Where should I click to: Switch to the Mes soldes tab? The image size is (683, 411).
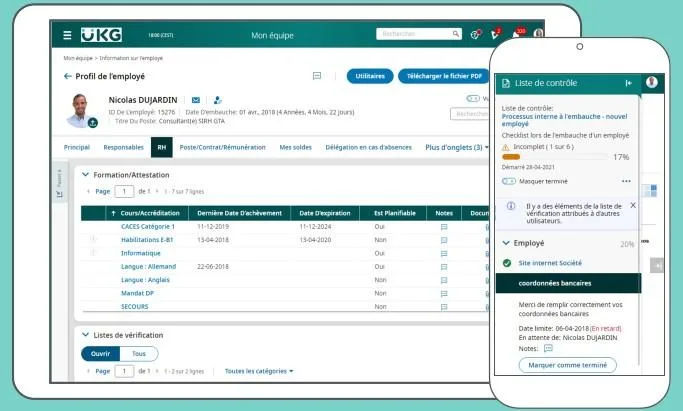pos(295,148)
